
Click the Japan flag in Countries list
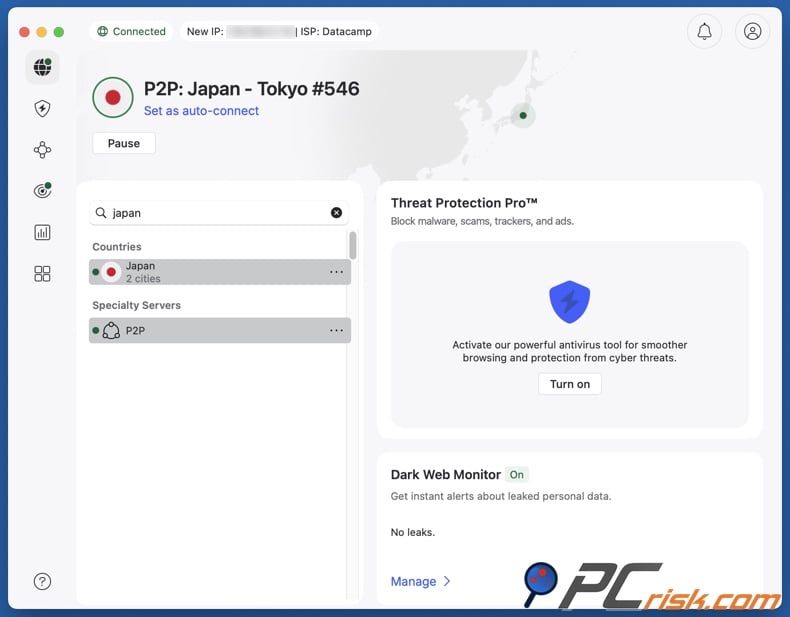(x=111, y=272)
